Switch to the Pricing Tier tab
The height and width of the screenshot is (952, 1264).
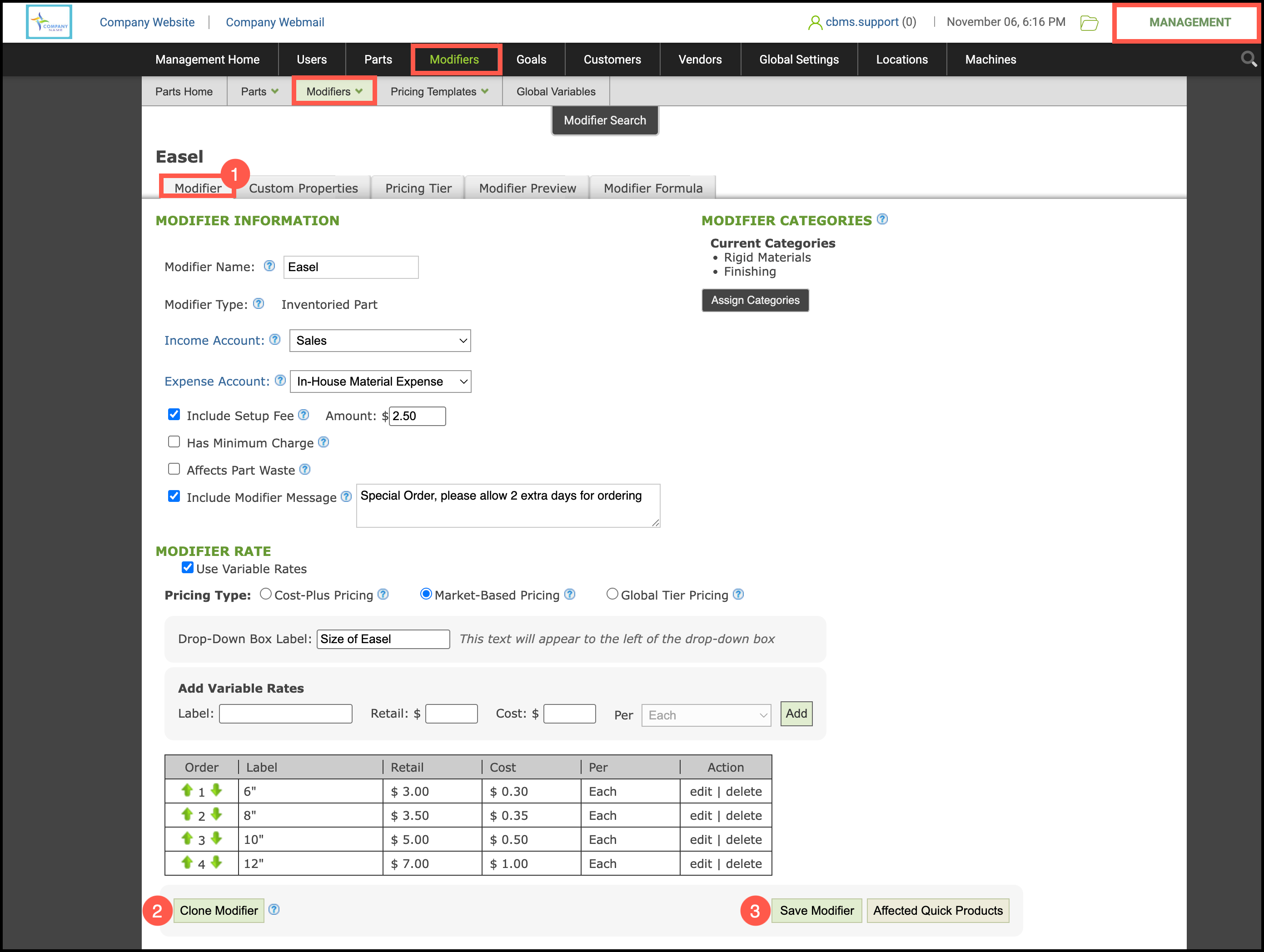[x=418, y=188]
